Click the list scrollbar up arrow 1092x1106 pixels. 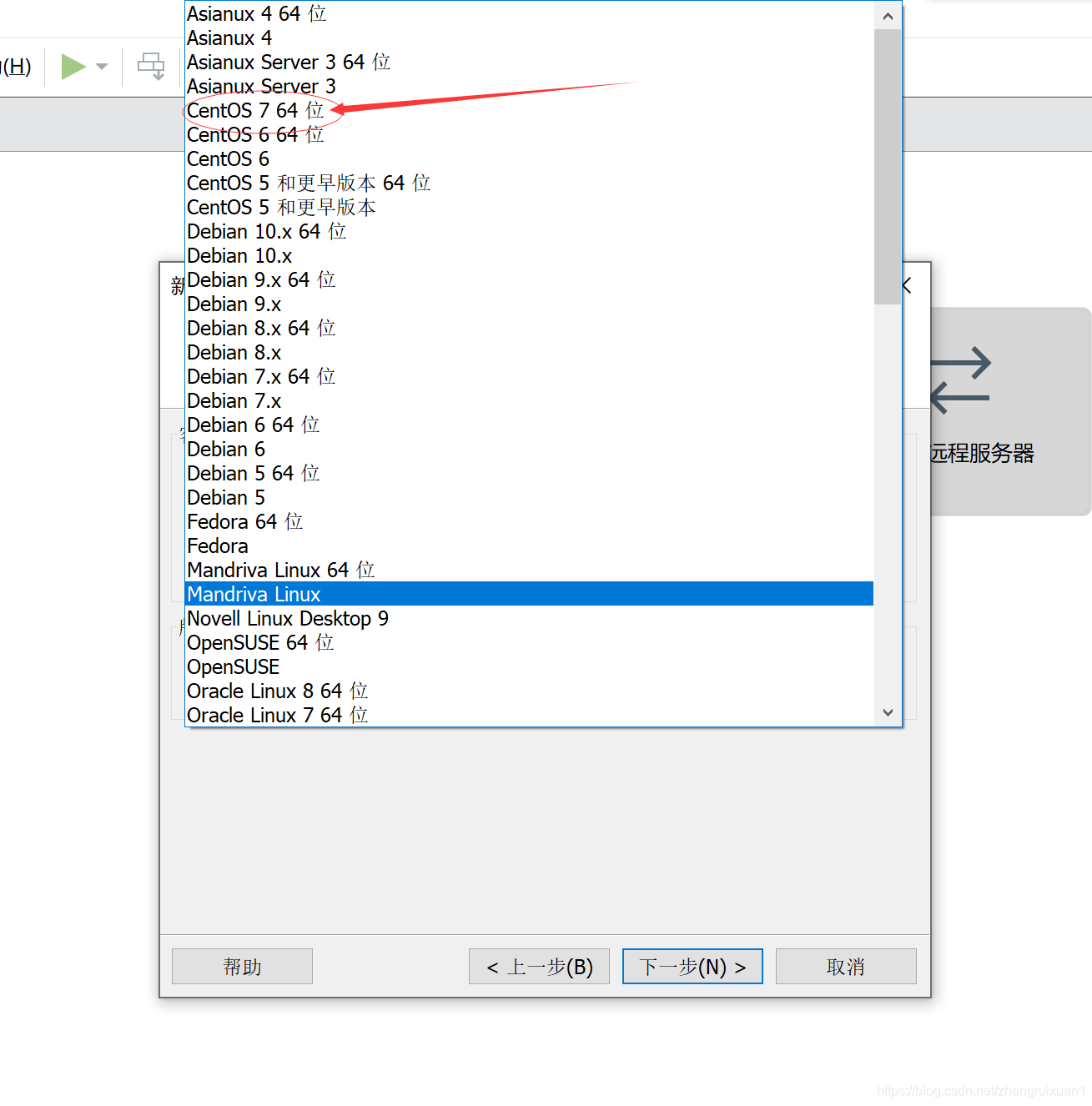point(888,16)
